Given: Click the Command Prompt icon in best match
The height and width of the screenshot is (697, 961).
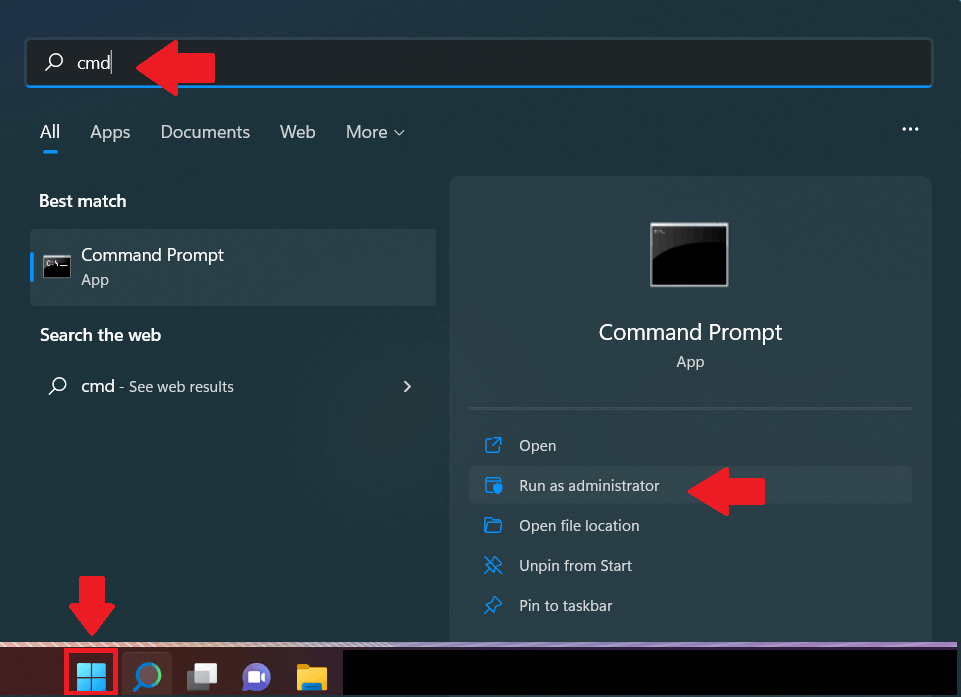Looking at the screenshot, I should [x=57, y=267].
